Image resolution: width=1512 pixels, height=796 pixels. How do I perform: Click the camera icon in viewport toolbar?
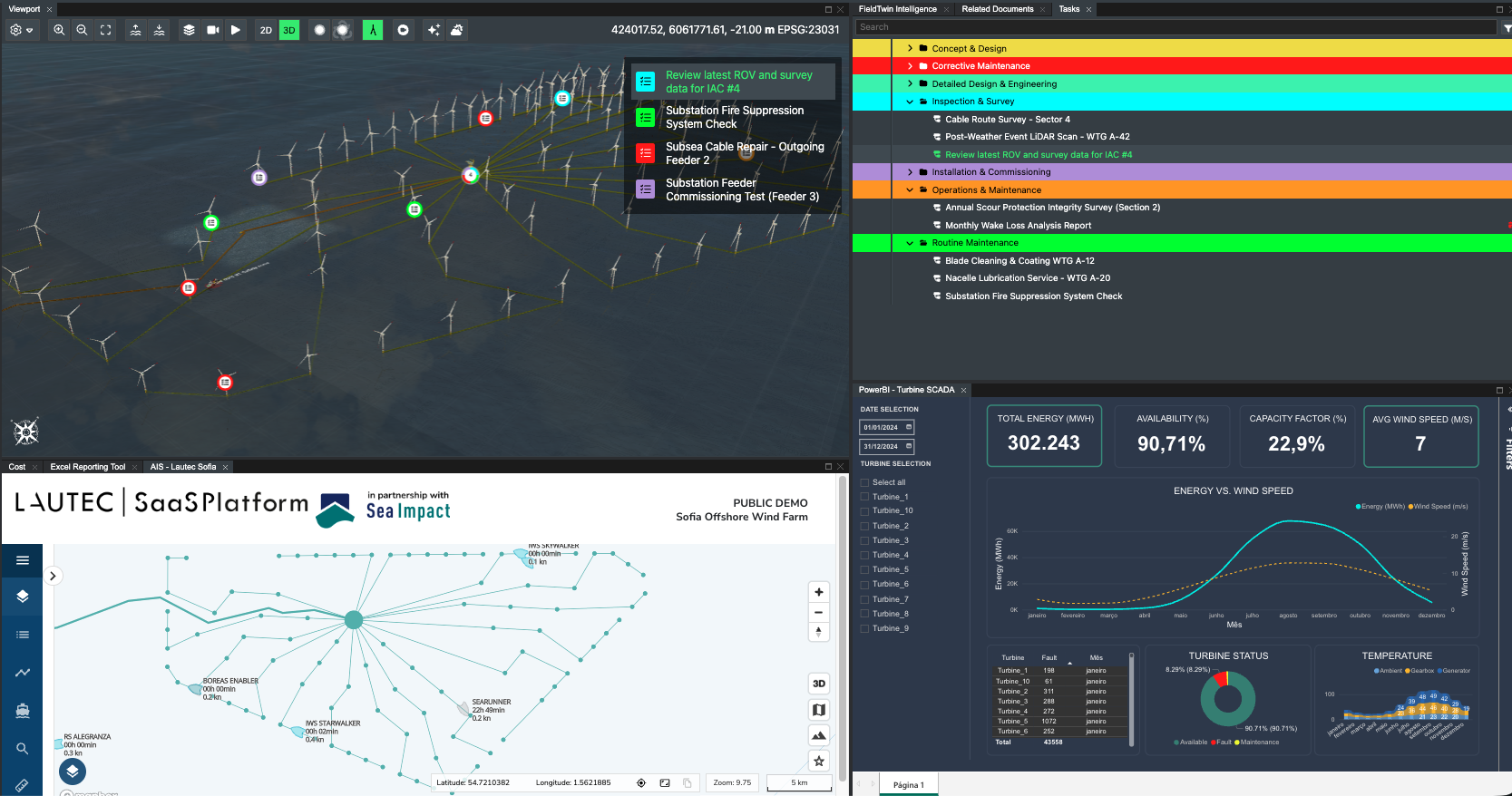pos(212,30)
